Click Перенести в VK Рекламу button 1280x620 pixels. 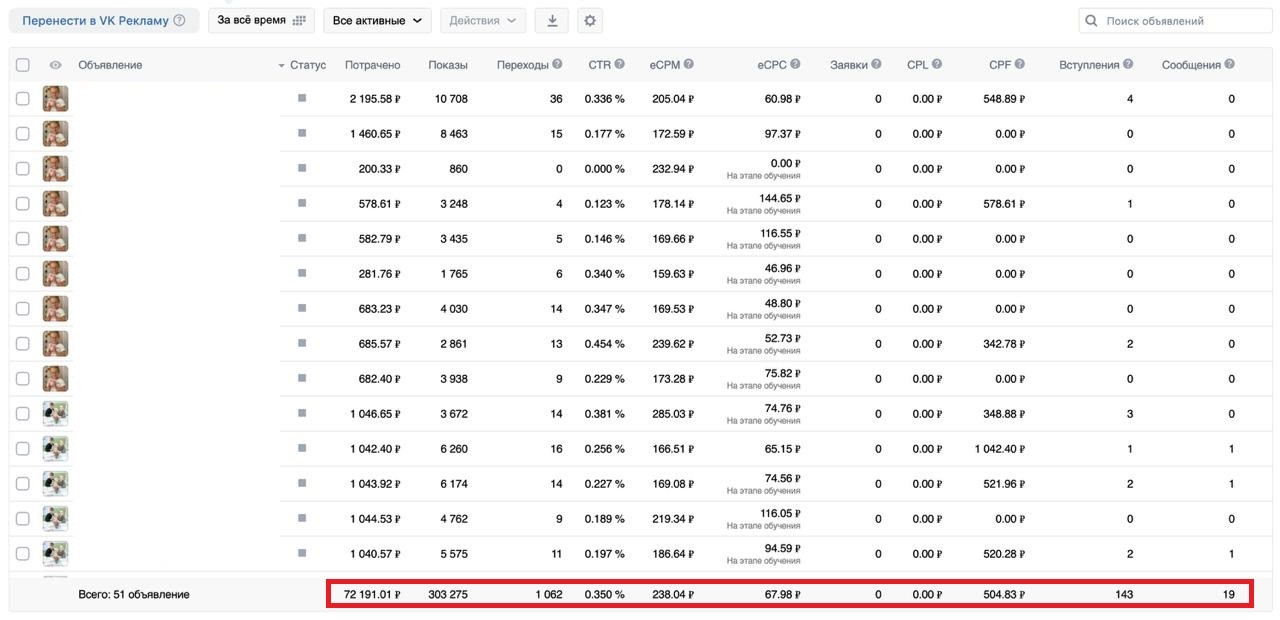103,20
